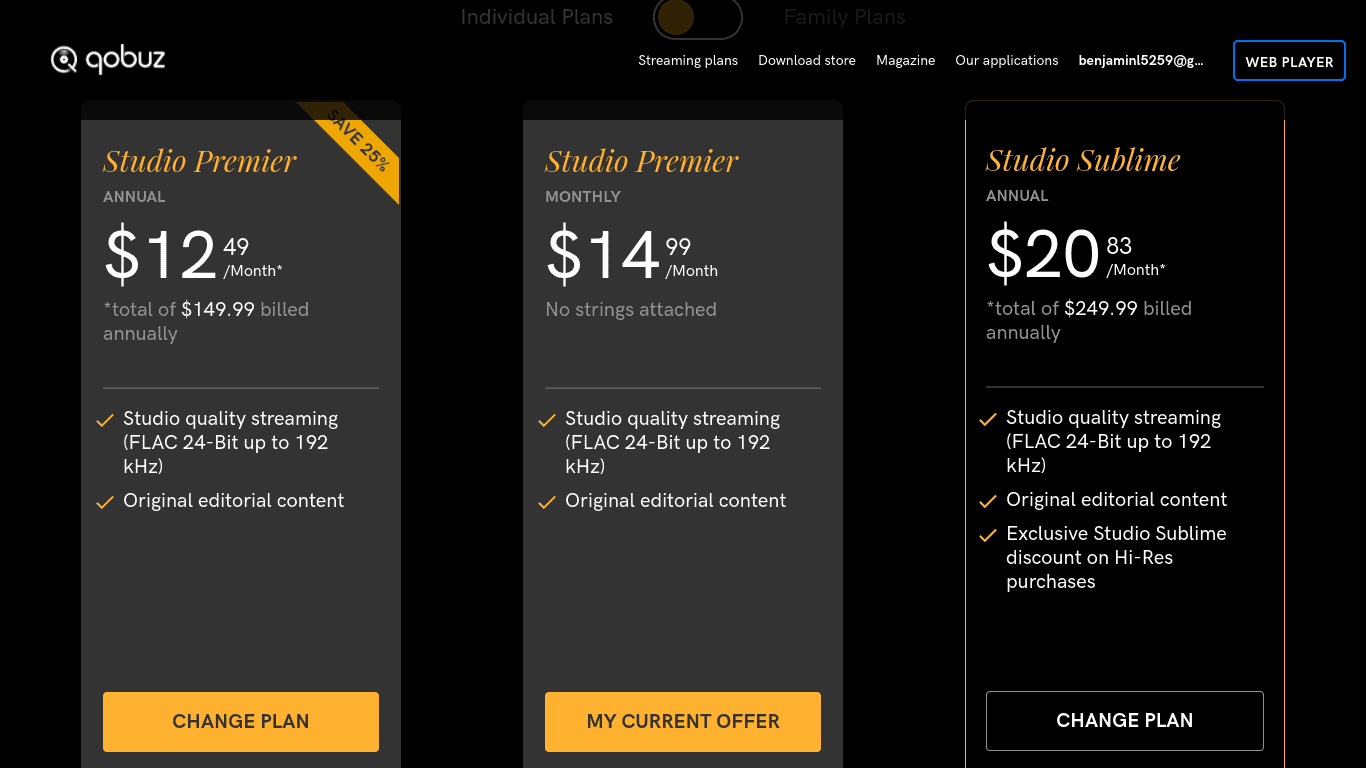Click Studio quality streaming checkmark in Sublime card
The image size is (1366, 768).
[x=988, y=419]
